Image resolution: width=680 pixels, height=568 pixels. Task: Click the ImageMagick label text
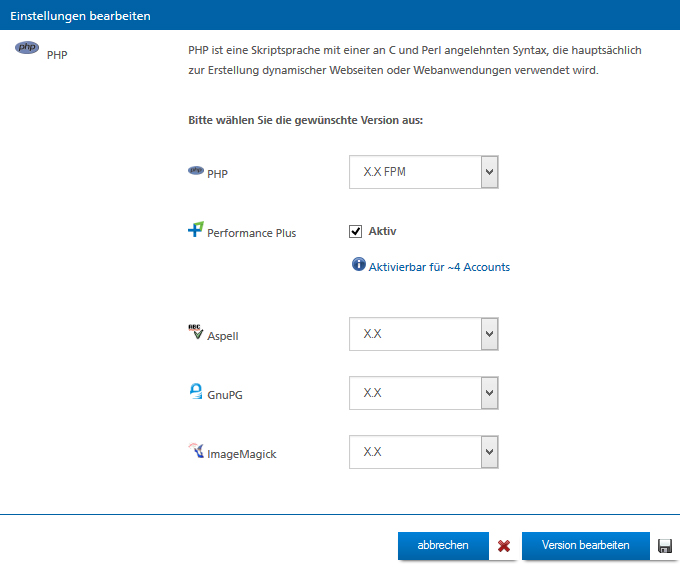coord(242,454)
